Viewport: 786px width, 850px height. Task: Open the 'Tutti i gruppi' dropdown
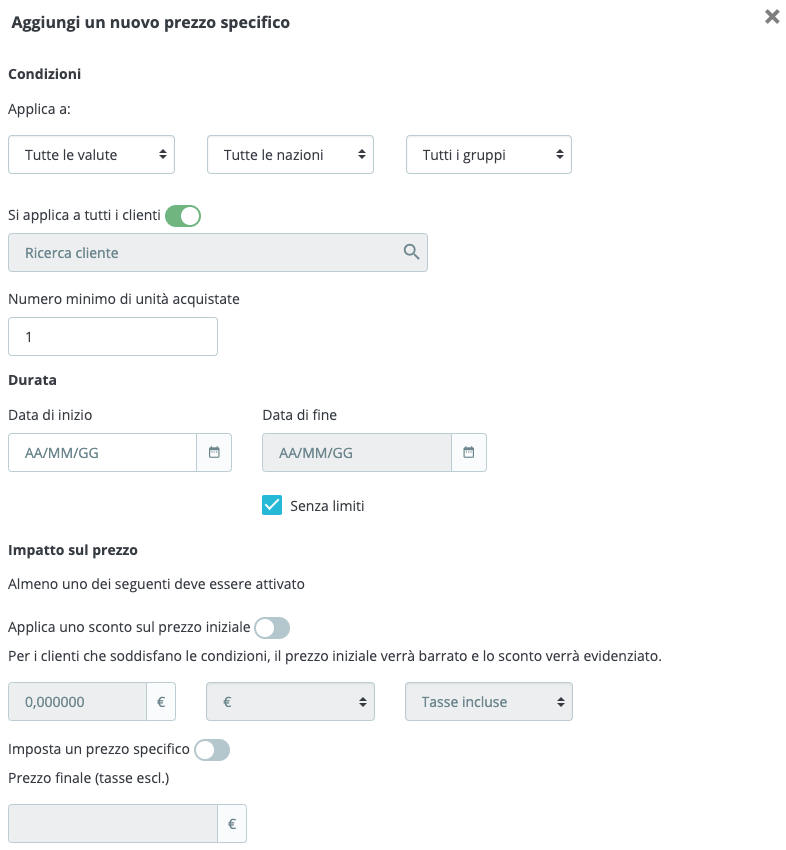489,154
